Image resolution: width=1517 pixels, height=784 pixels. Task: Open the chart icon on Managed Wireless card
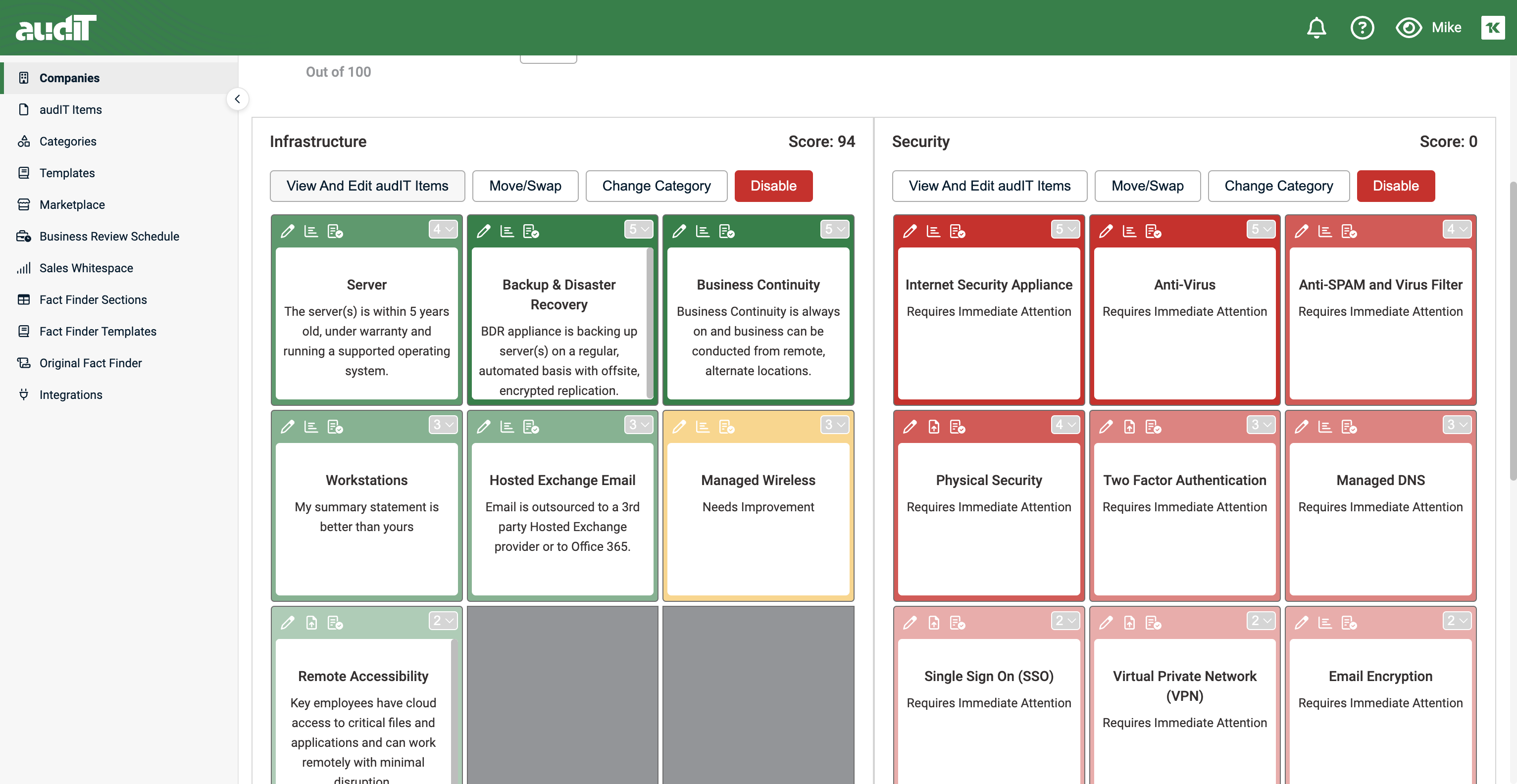point(703,426)
